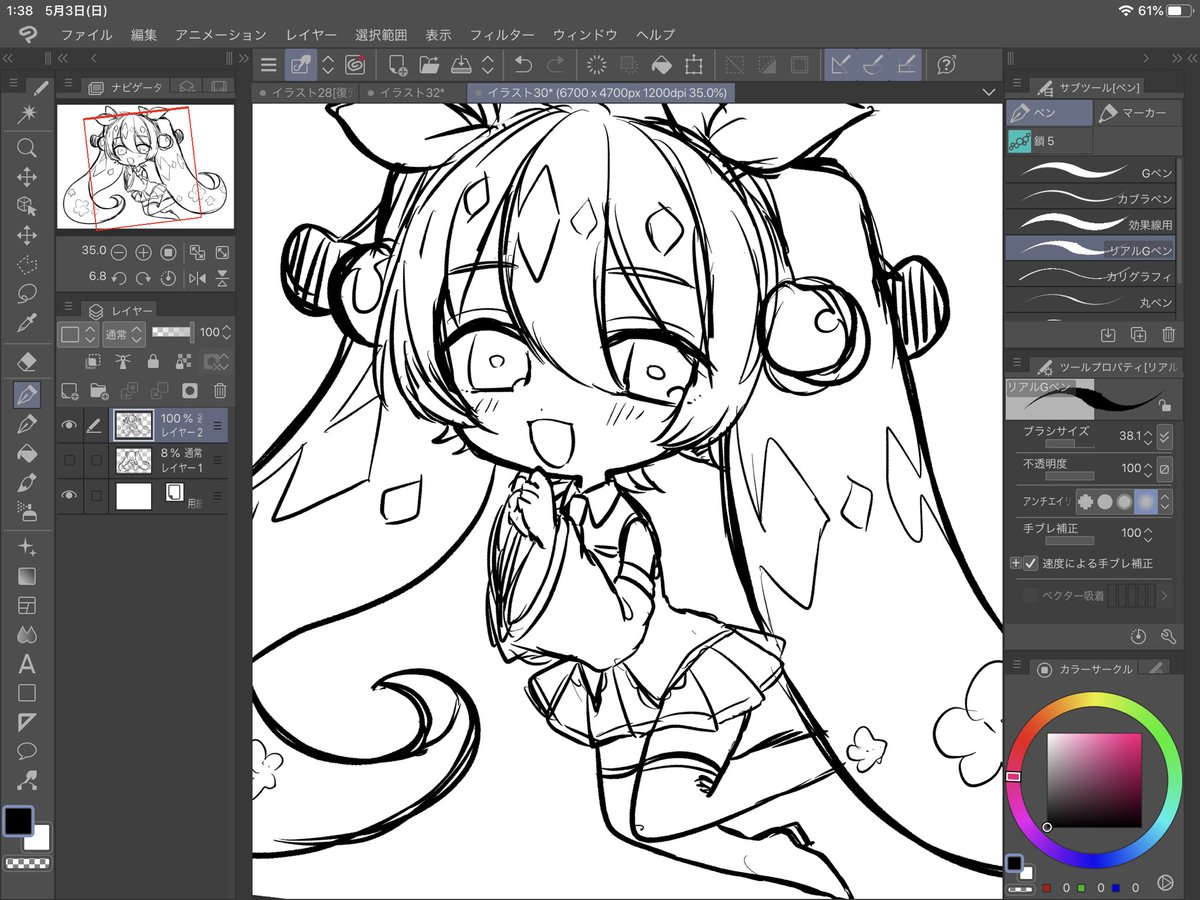Create new layer folder
Image resolution: width=1200 pixels, height=900 pixels.
(x=99, y=390)
